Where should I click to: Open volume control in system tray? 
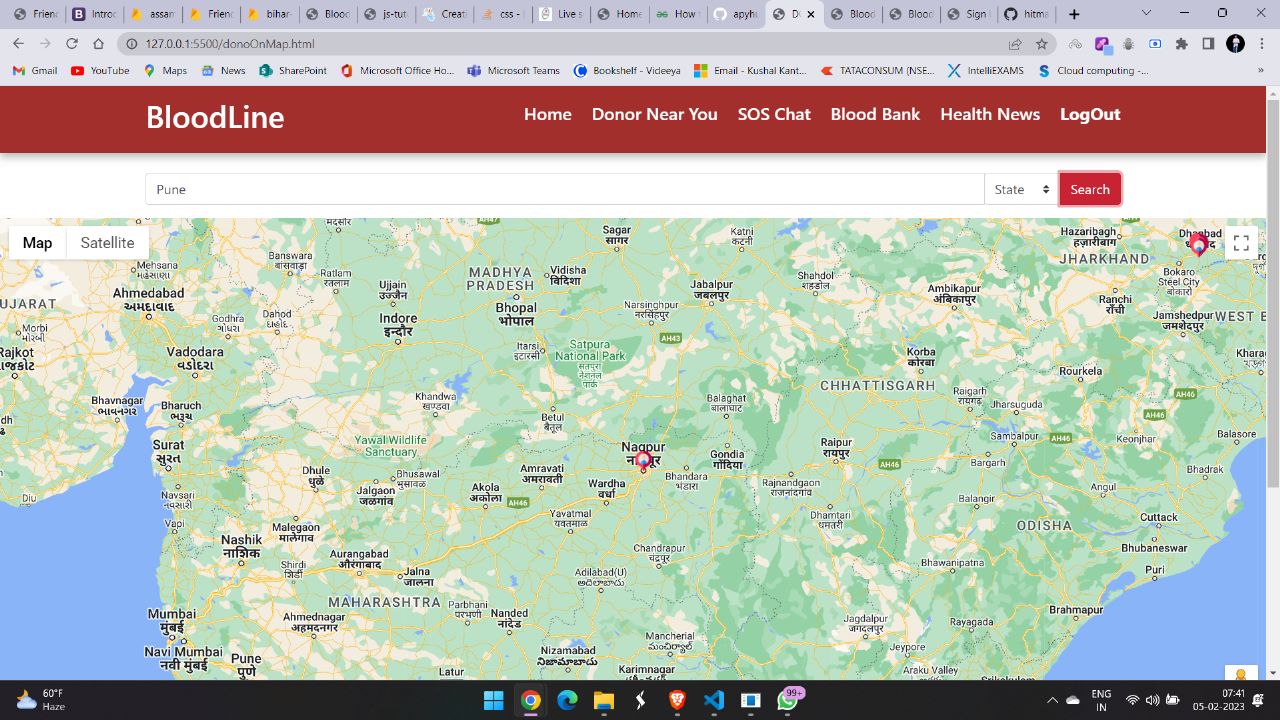(x=1152, y=700)
